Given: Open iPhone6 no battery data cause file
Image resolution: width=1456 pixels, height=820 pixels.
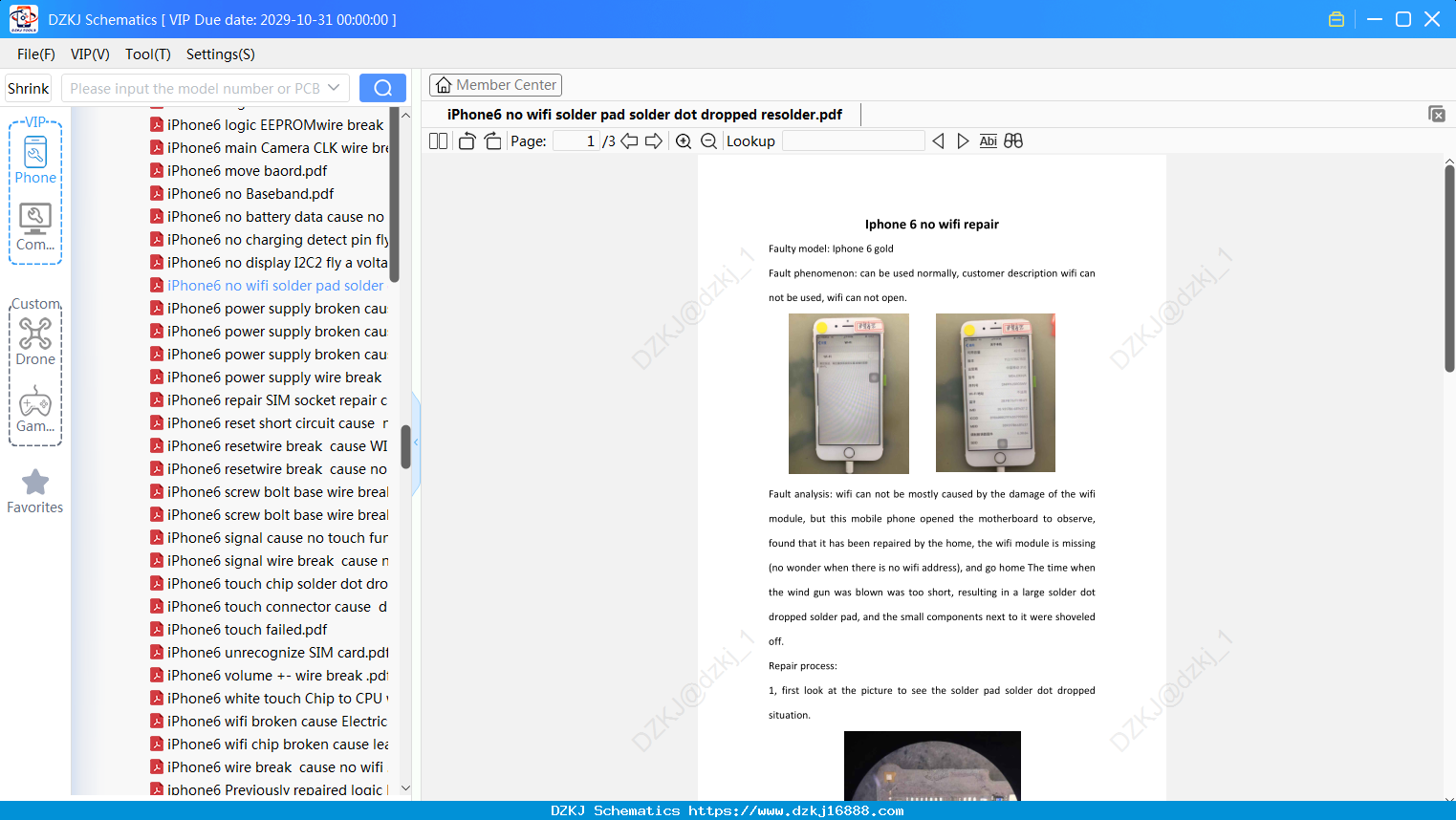Looking at the screenshot, I should (268, 217).
